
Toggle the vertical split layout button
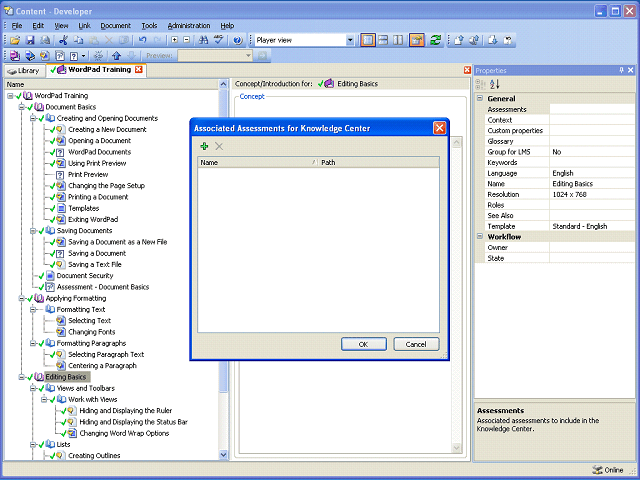pos(398,40)
